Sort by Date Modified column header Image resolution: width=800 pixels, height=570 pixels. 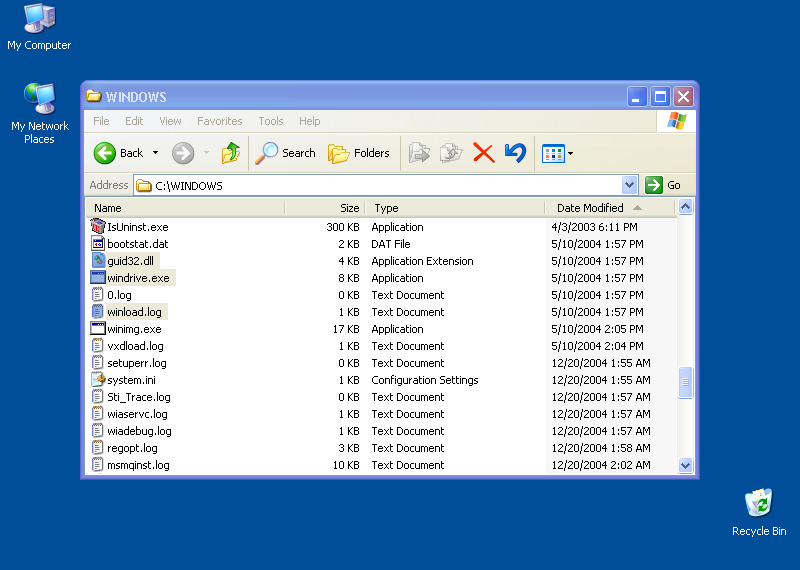tap(610, 208)
